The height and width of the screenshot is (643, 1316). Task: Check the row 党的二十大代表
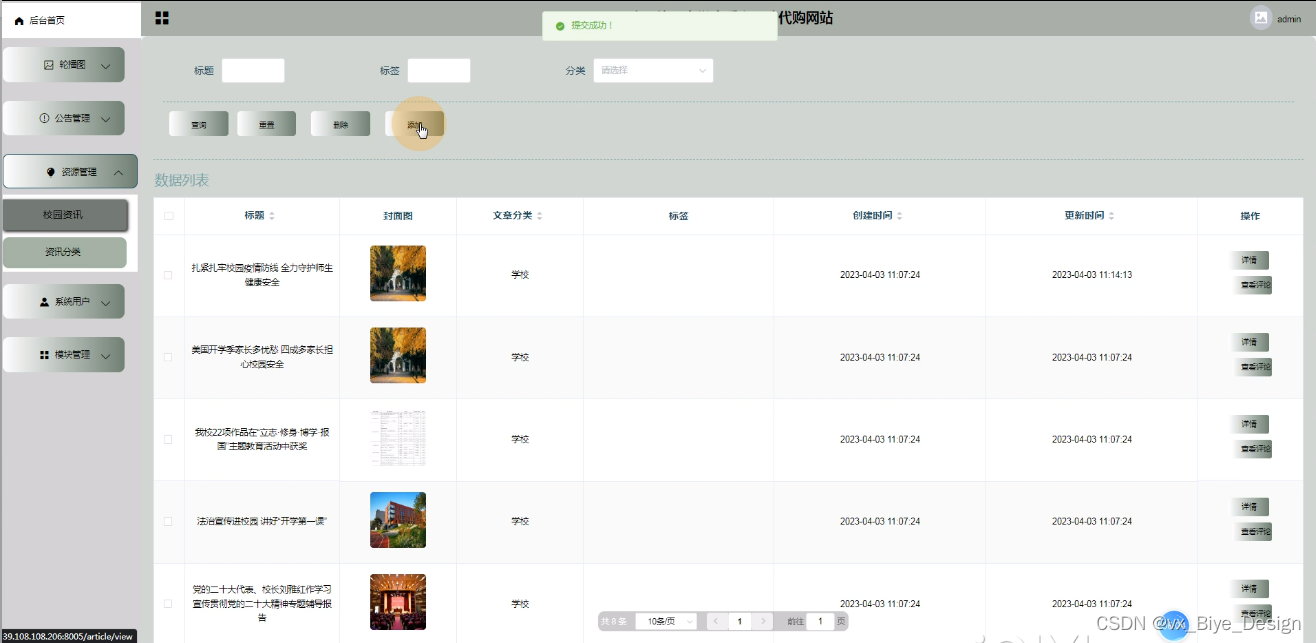[x=168, y=603]
